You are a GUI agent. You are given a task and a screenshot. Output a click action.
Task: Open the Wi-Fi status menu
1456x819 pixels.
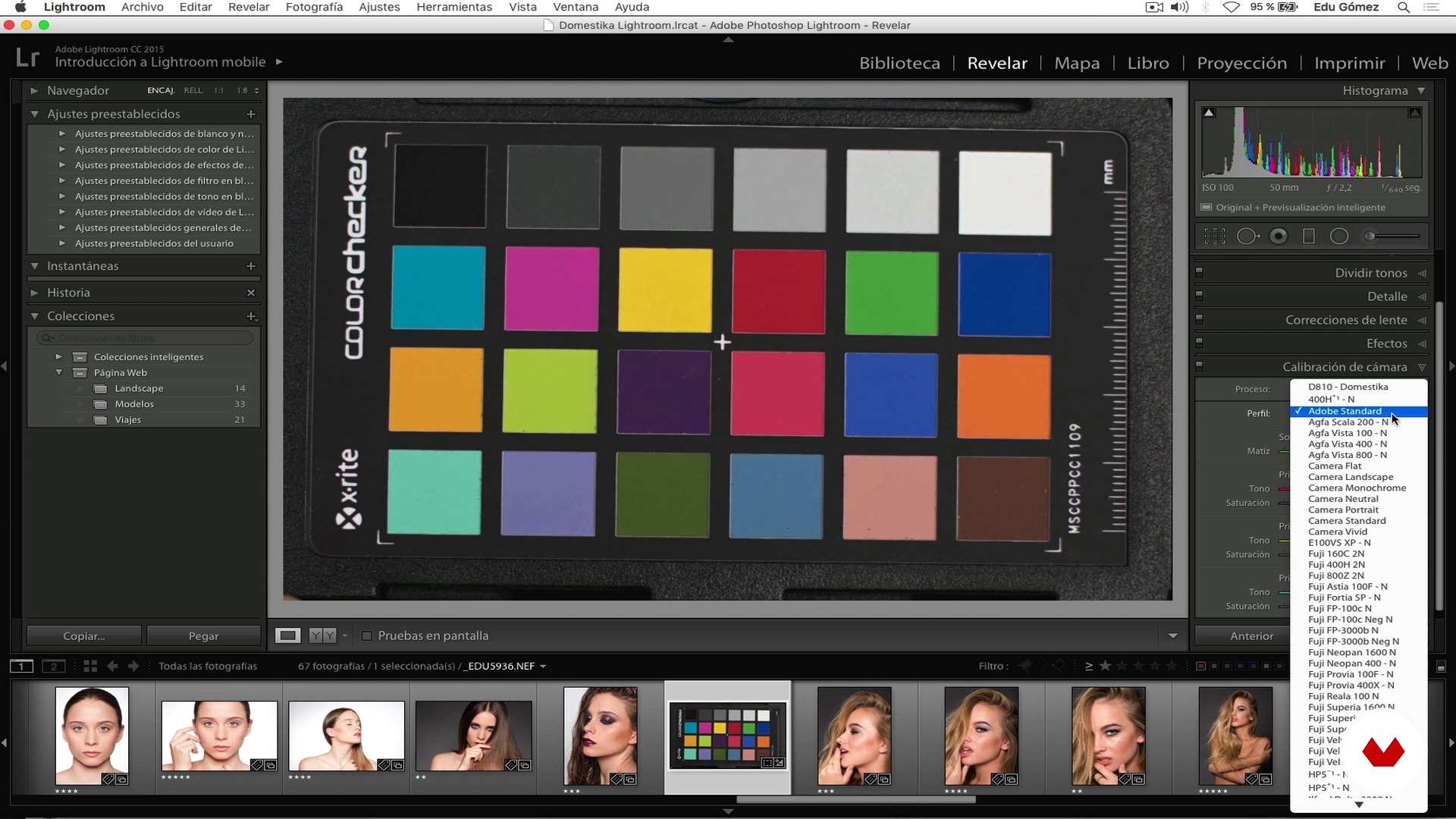[x=1232, y=8]
